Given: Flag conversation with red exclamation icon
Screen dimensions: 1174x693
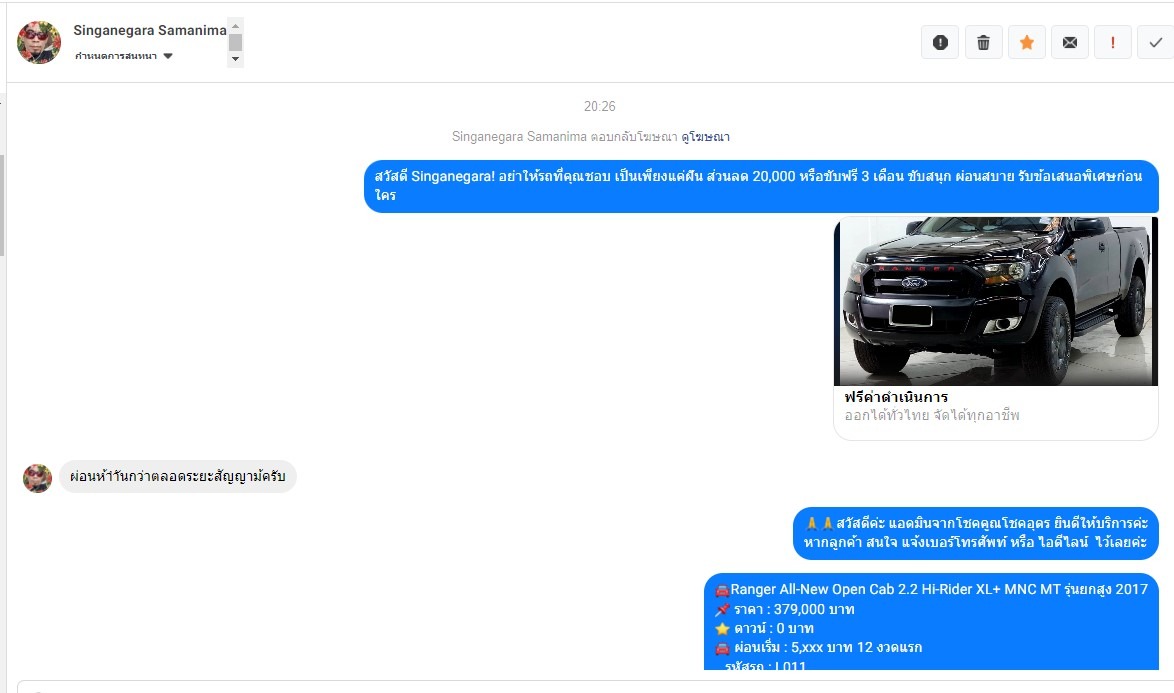Looking at the screenshot, I should 1113,42.
